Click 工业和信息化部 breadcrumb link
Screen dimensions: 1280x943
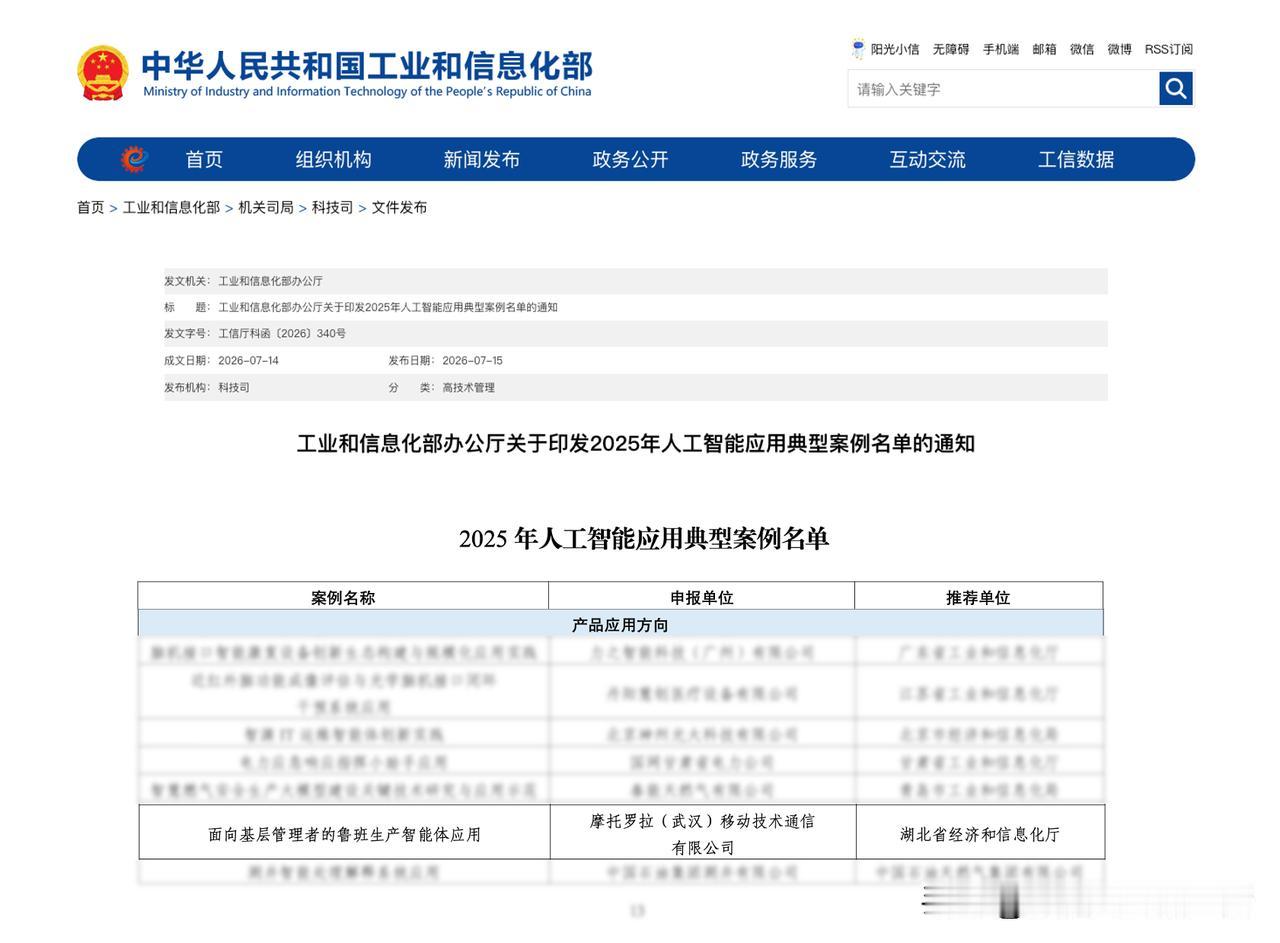(171, 207)
